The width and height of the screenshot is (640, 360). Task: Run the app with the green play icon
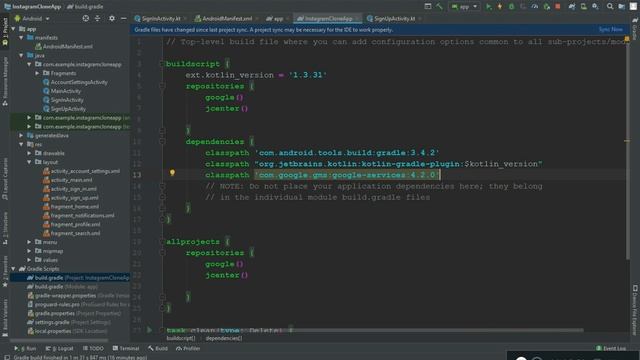488,7
